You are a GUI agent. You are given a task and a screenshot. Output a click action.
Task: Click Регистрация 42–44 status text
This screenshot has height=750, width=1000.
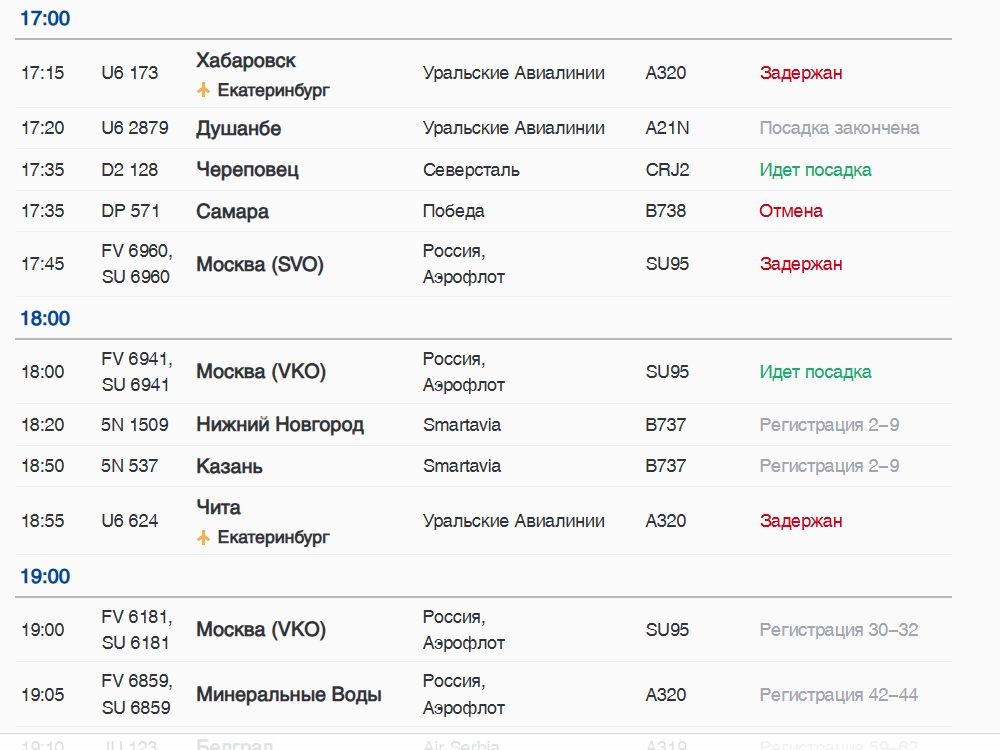839,695
